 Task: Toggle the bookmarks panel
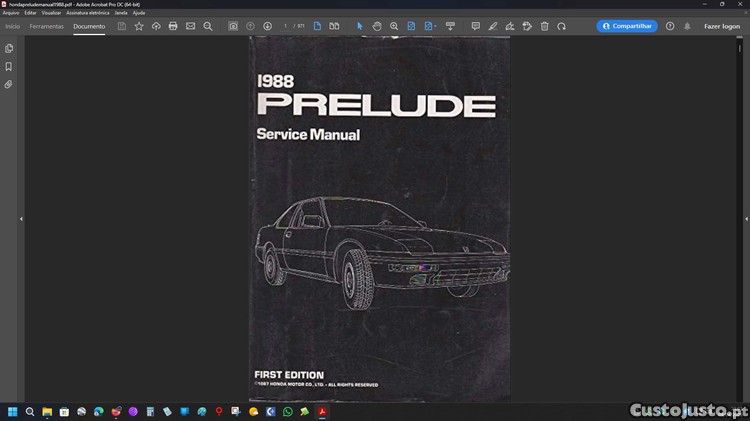pyautogui.click(x=9, y=66)
